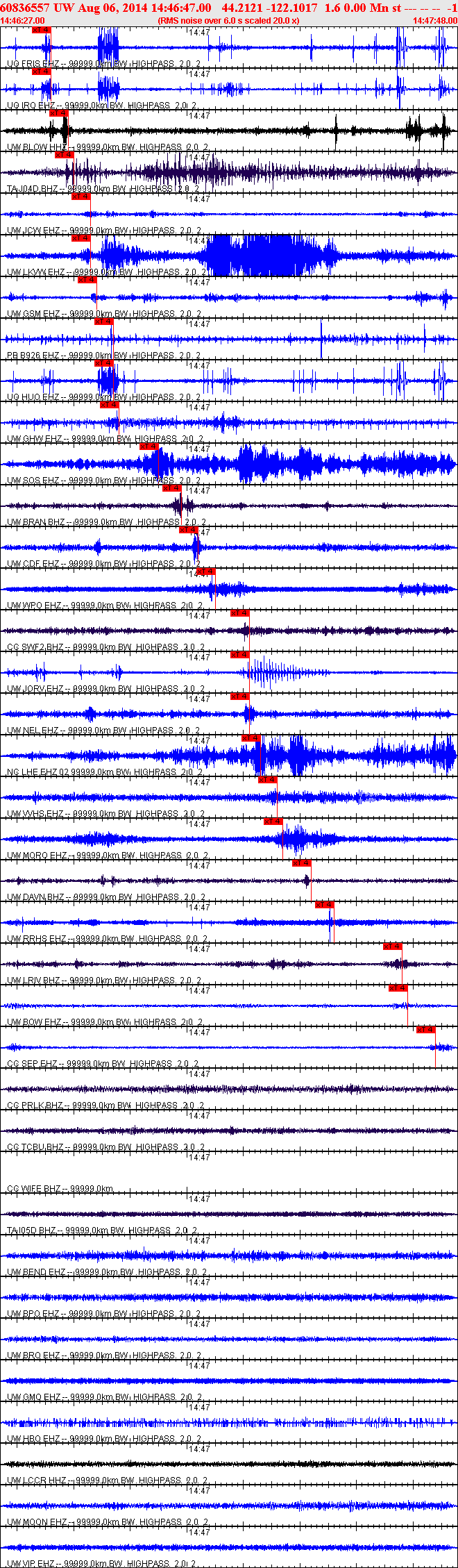
Task: Select the red pick marker on UO HUO trace
Action: point(103,363)
